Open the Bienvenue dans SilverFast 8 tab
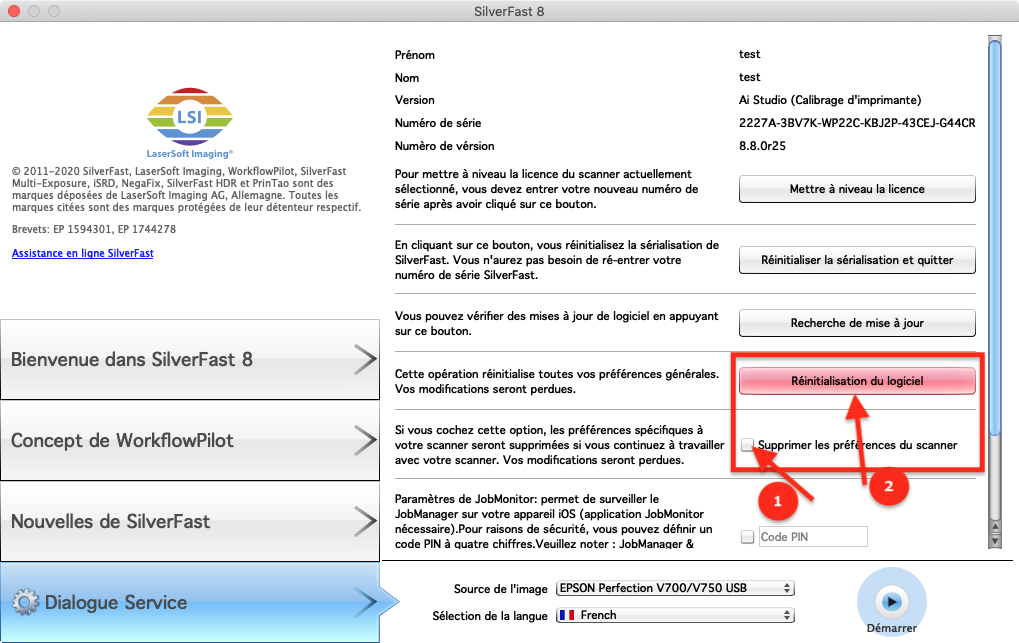Screen dimensions: 1019x643 [190, 360]
